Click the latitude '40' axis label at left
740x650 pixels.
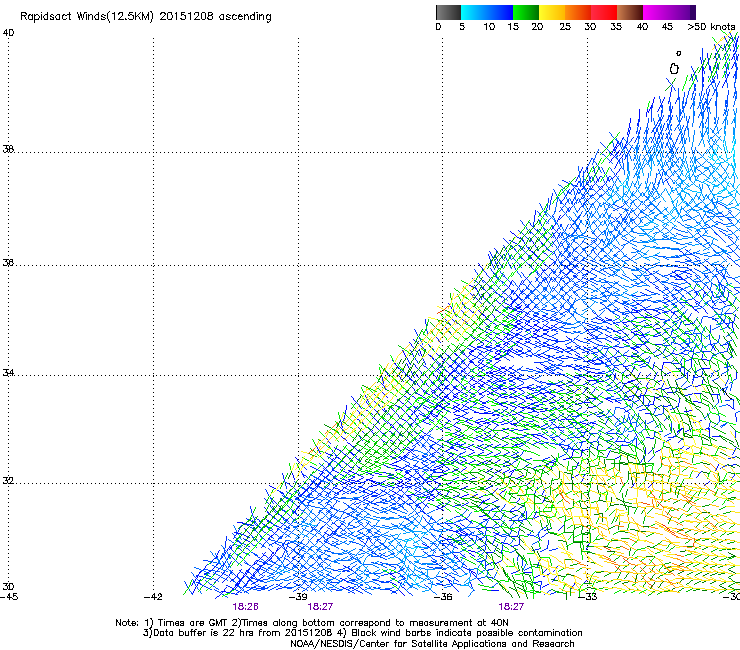pos(8,33)
